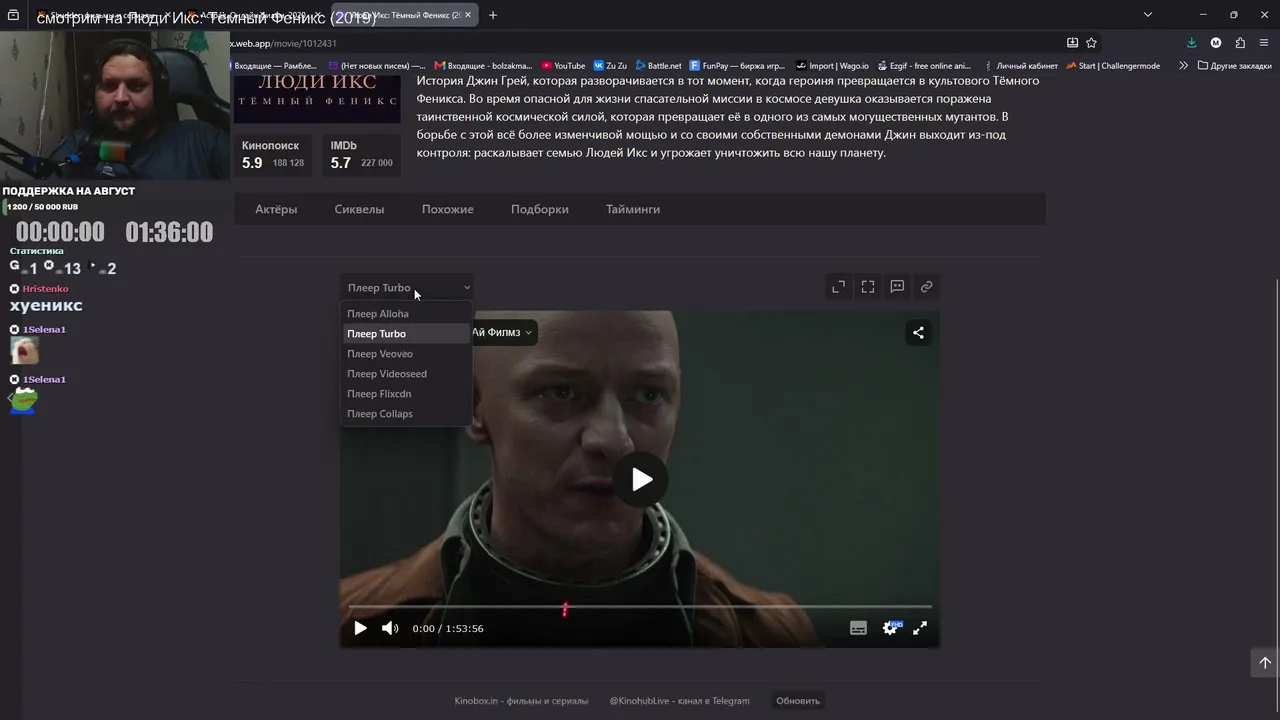
Task: Toggle subtitles in the video player
Action: (858, 628)
